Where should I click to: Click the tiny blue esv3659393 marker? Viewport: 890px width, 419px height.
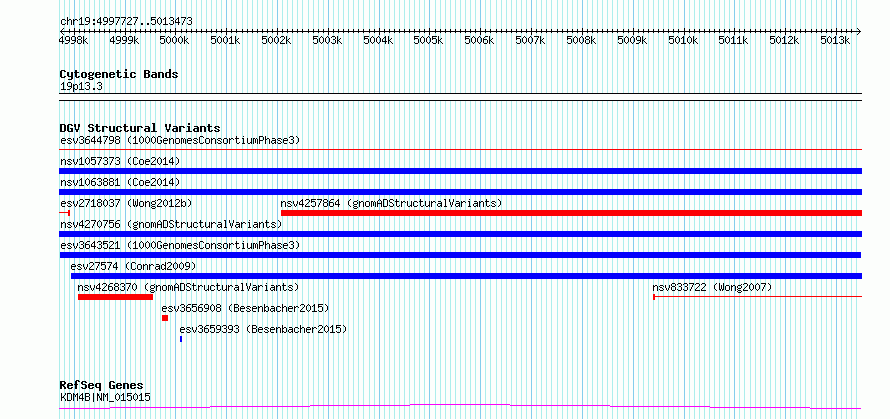click(x=180, y=339)
